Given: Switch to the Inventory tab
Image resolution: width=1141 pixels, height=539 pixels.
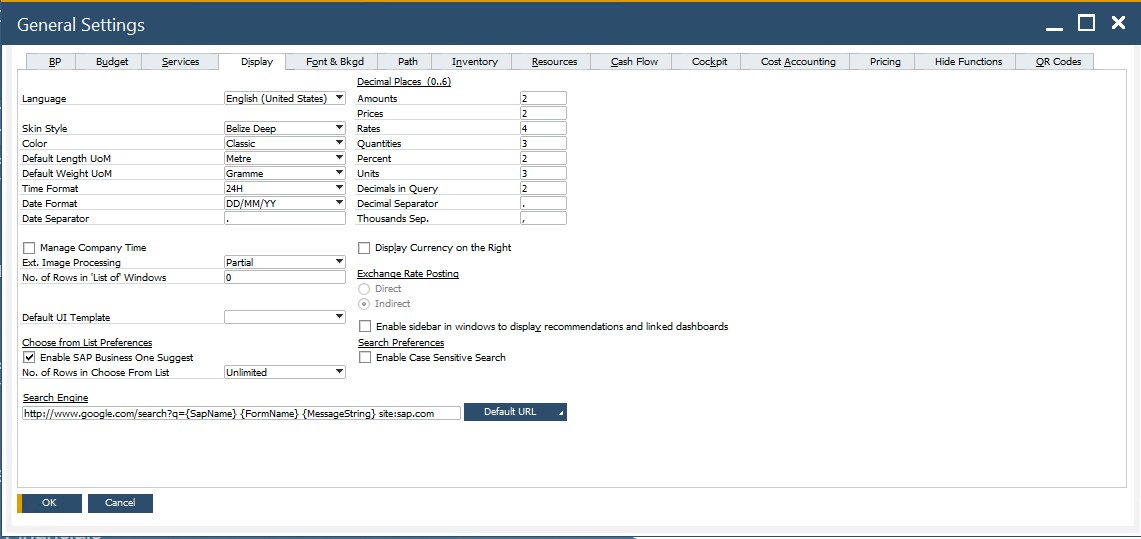Looking at the screenshot, I should [x=474, y=62].
